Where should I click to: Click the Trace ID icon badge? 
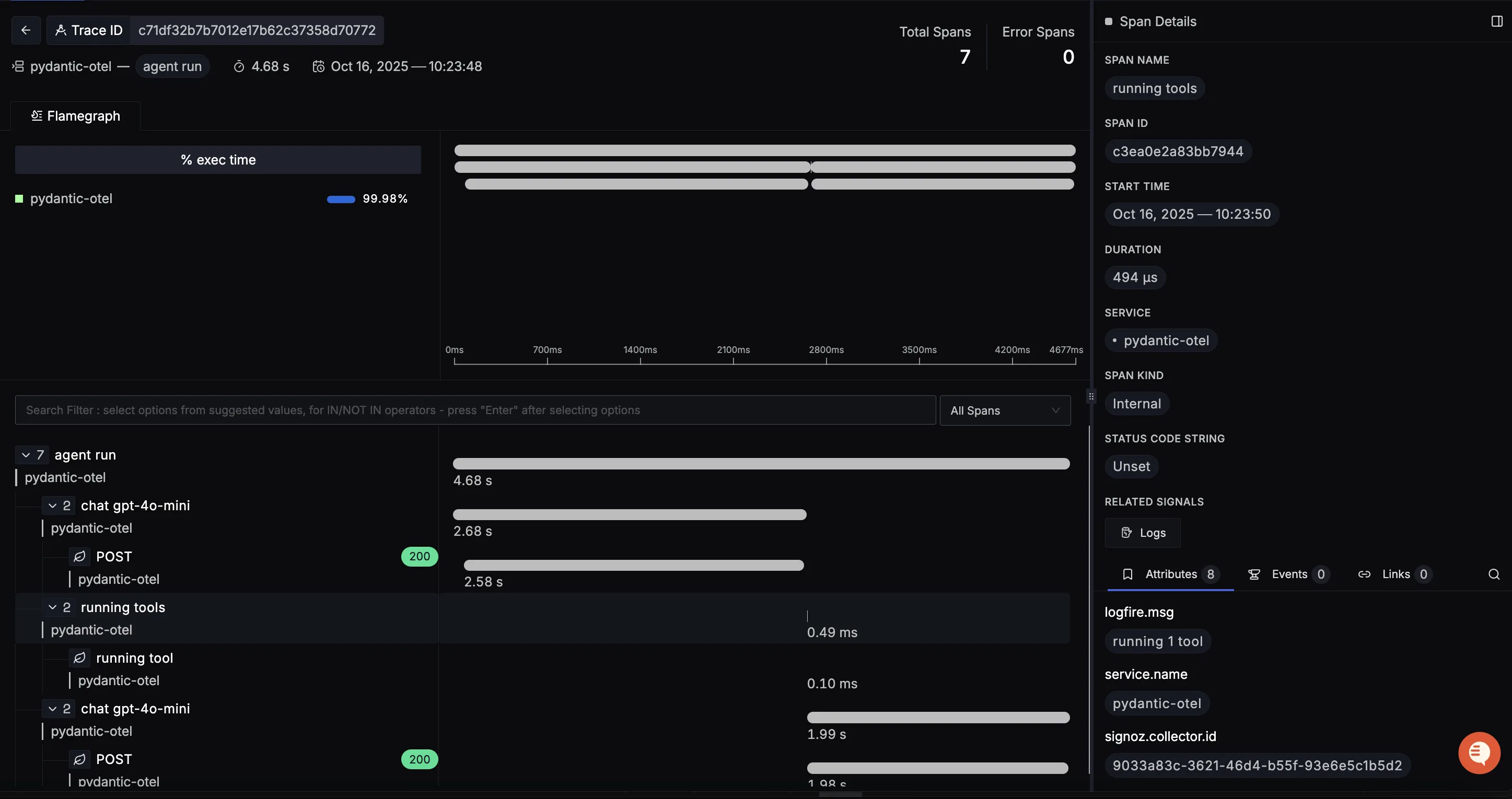[x=61, y=30]
